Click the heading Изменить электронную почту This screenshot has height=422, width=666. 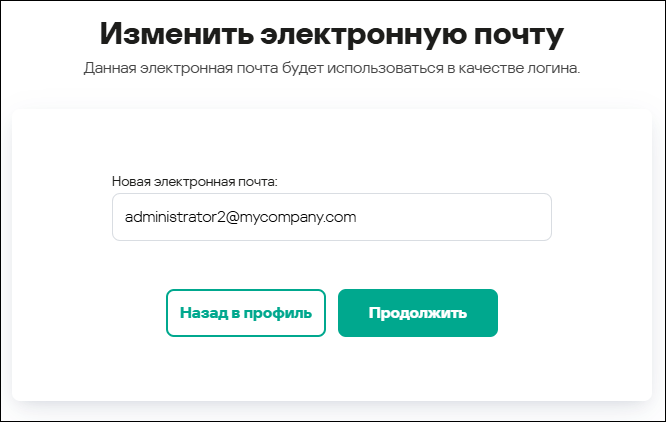[332, 35]
